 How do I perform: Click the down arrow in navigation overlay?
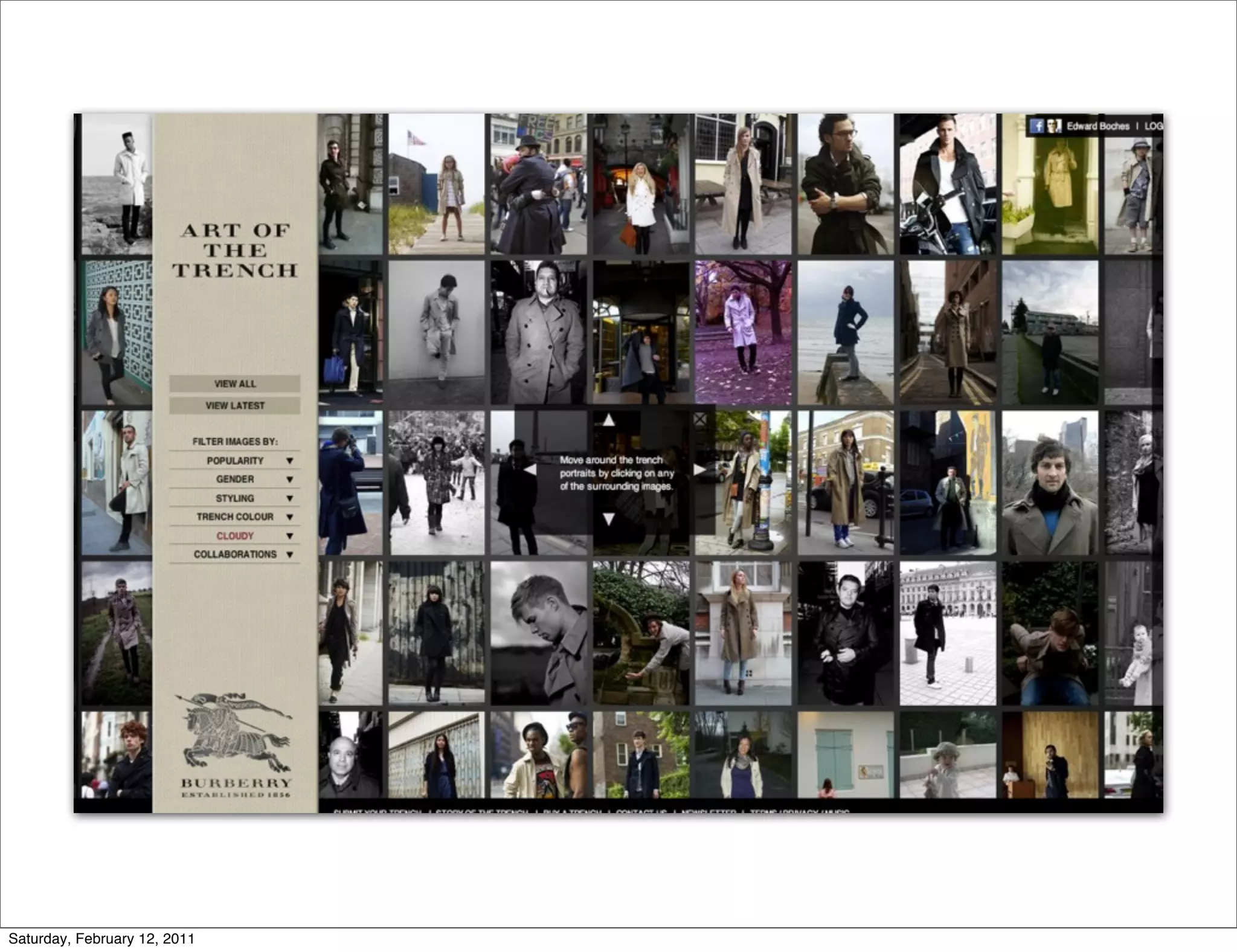tap(609, 518)
